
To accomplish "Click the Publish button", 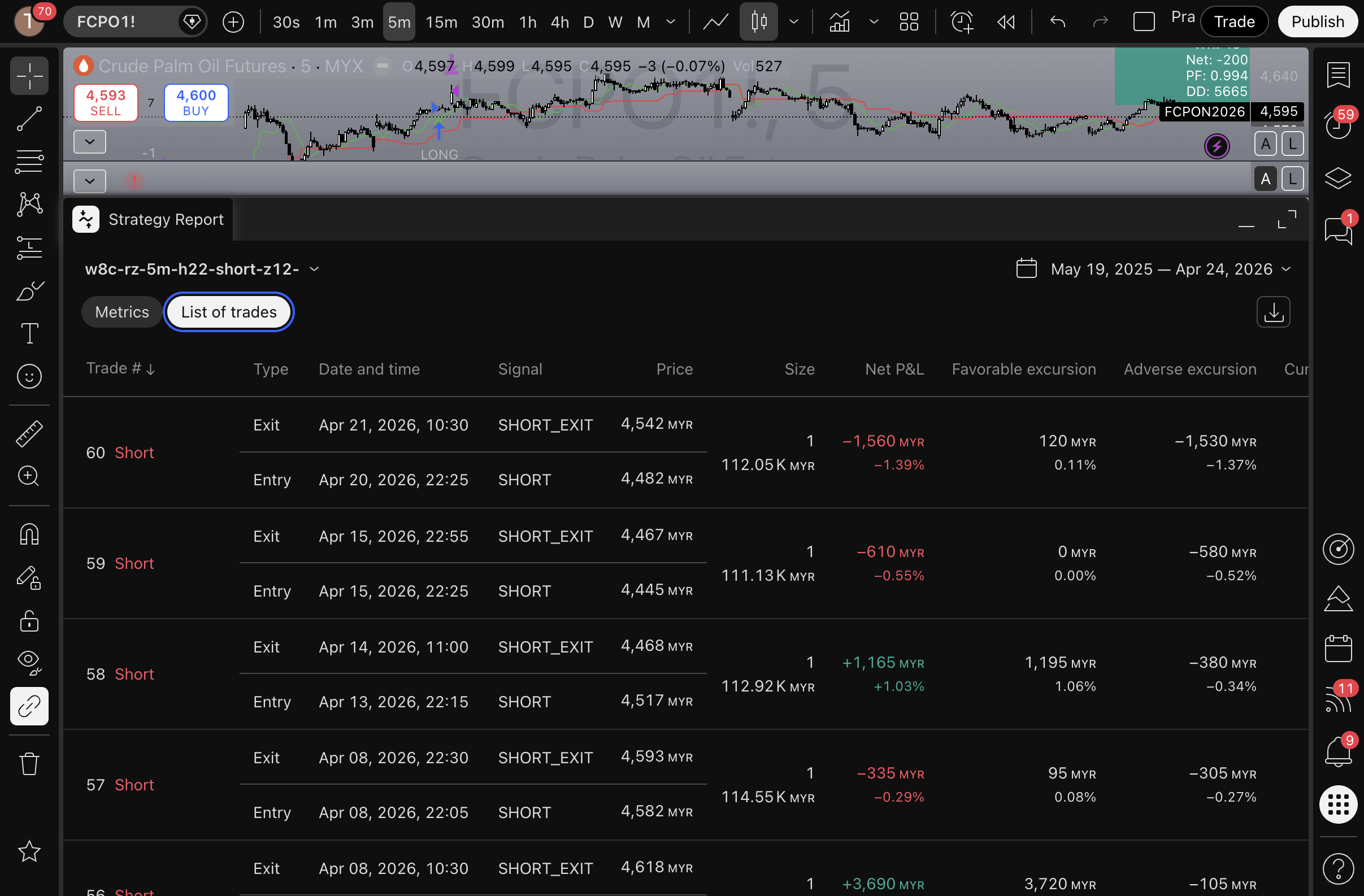I will [x=1317, y=22].
